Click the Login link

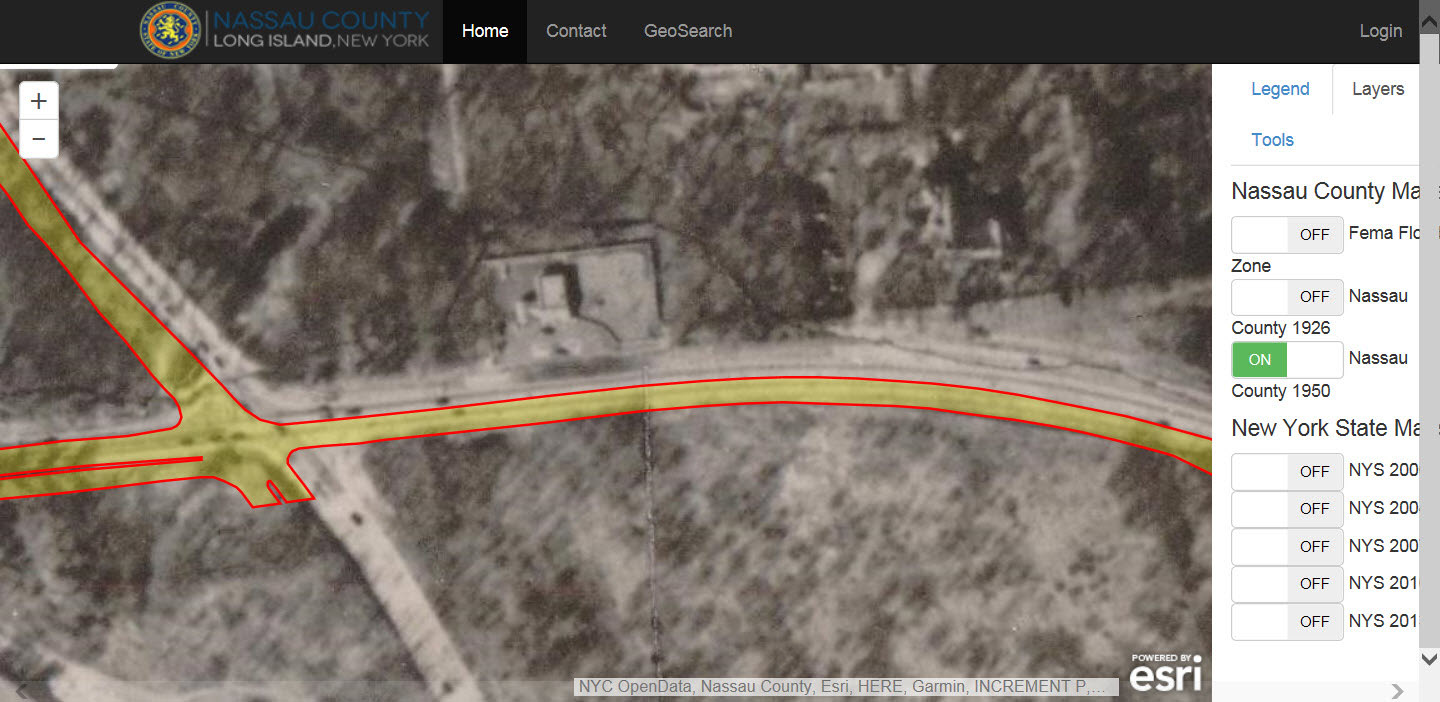1380,31
